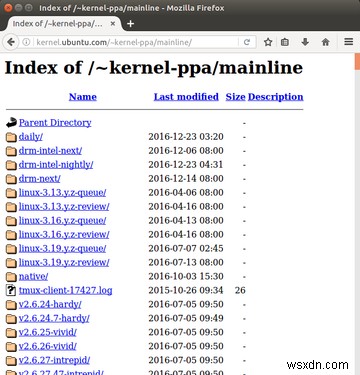This screenshot has height=375, width=360.
Task: Open the linux-3.16.y.z-queue/ folder link
Action: (x=62, y=221)
